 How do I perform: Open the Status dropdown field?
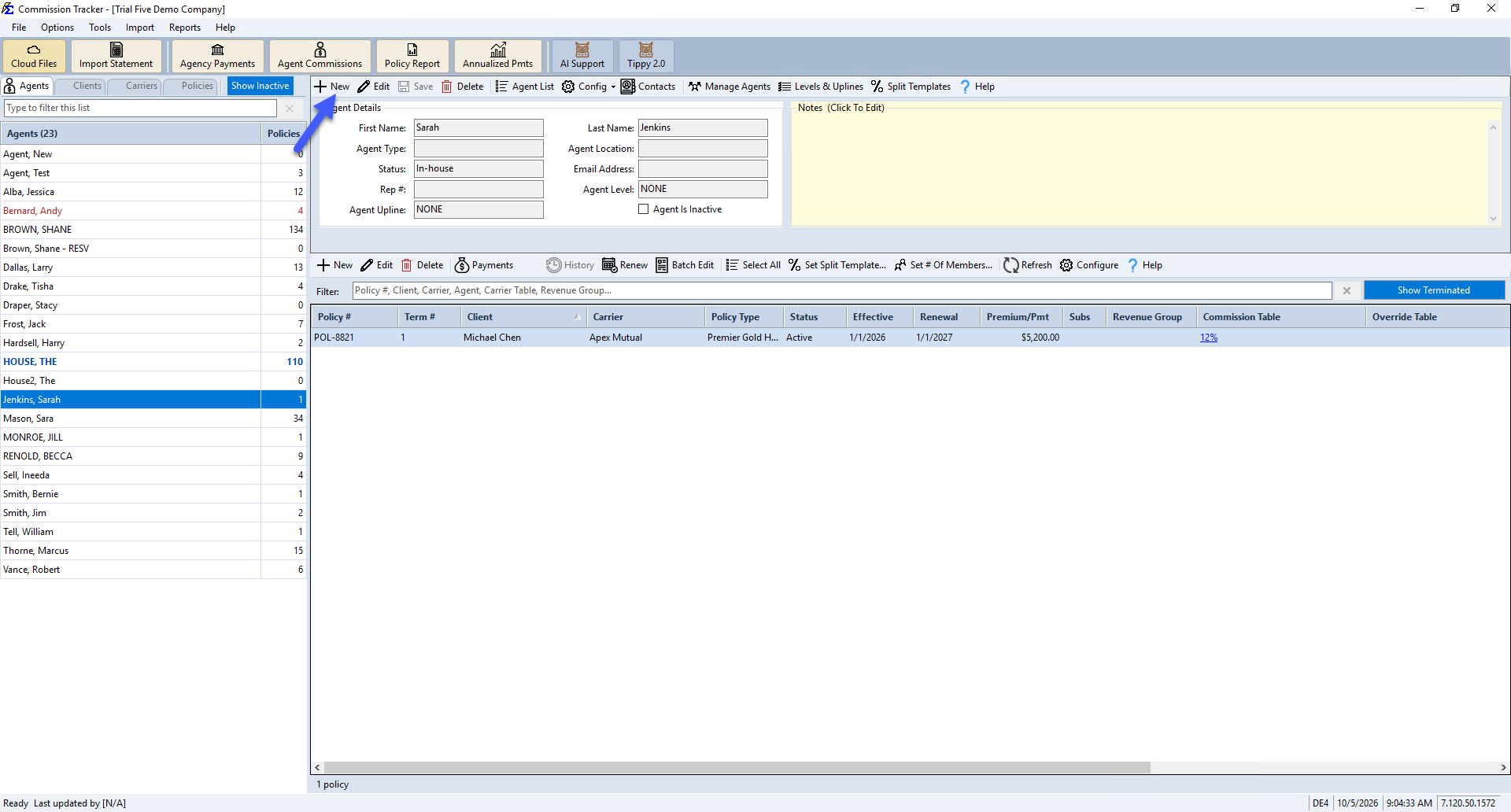click(478, 168)
